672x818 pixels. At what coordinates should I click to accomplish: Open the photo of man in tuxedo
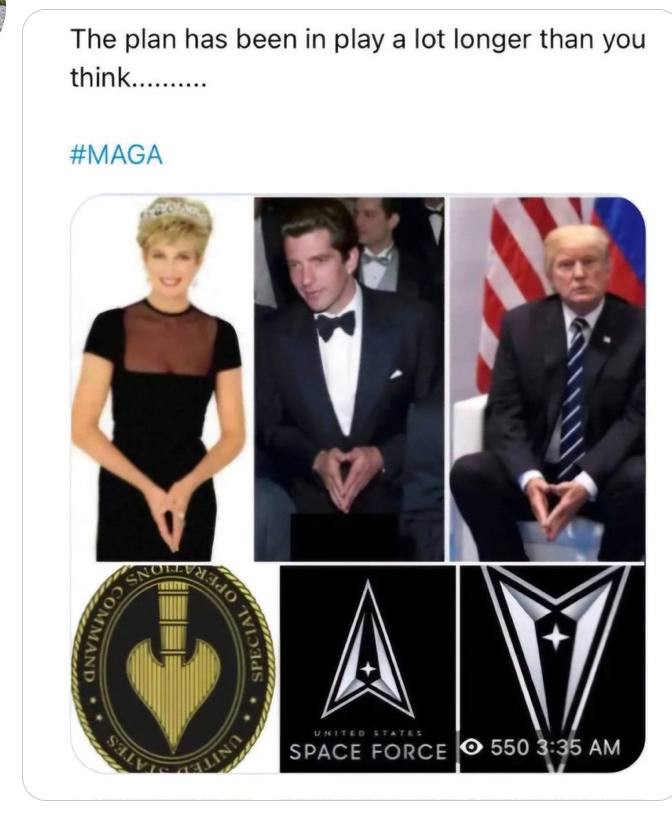coord(348,380)
